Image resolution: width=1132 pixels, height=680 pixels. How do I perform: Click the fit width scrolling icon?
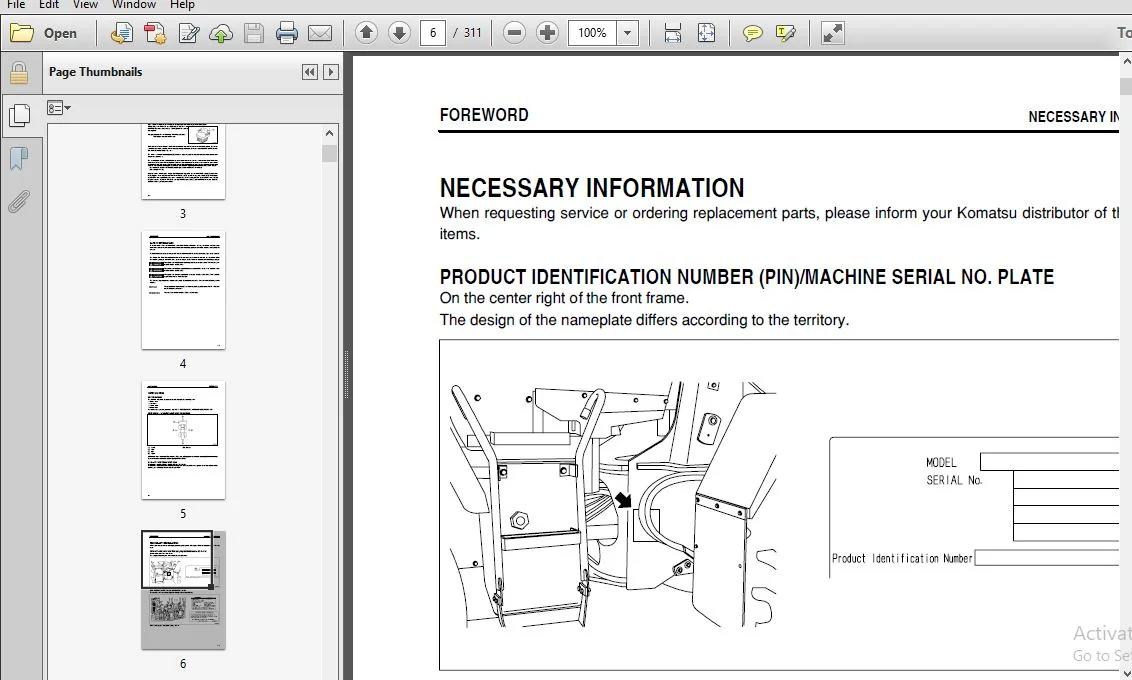click(672, 33)
